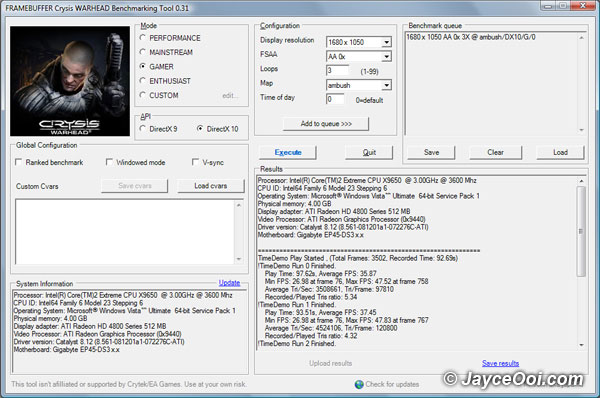Enable the Ranked benchmark checkbox
This screenshot has width=600, height=398.
coord(18,162)
